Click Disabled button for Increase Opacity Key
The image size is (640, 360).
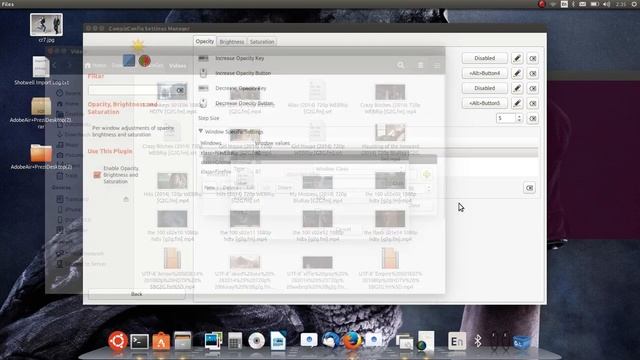click(x=484, y=58)
